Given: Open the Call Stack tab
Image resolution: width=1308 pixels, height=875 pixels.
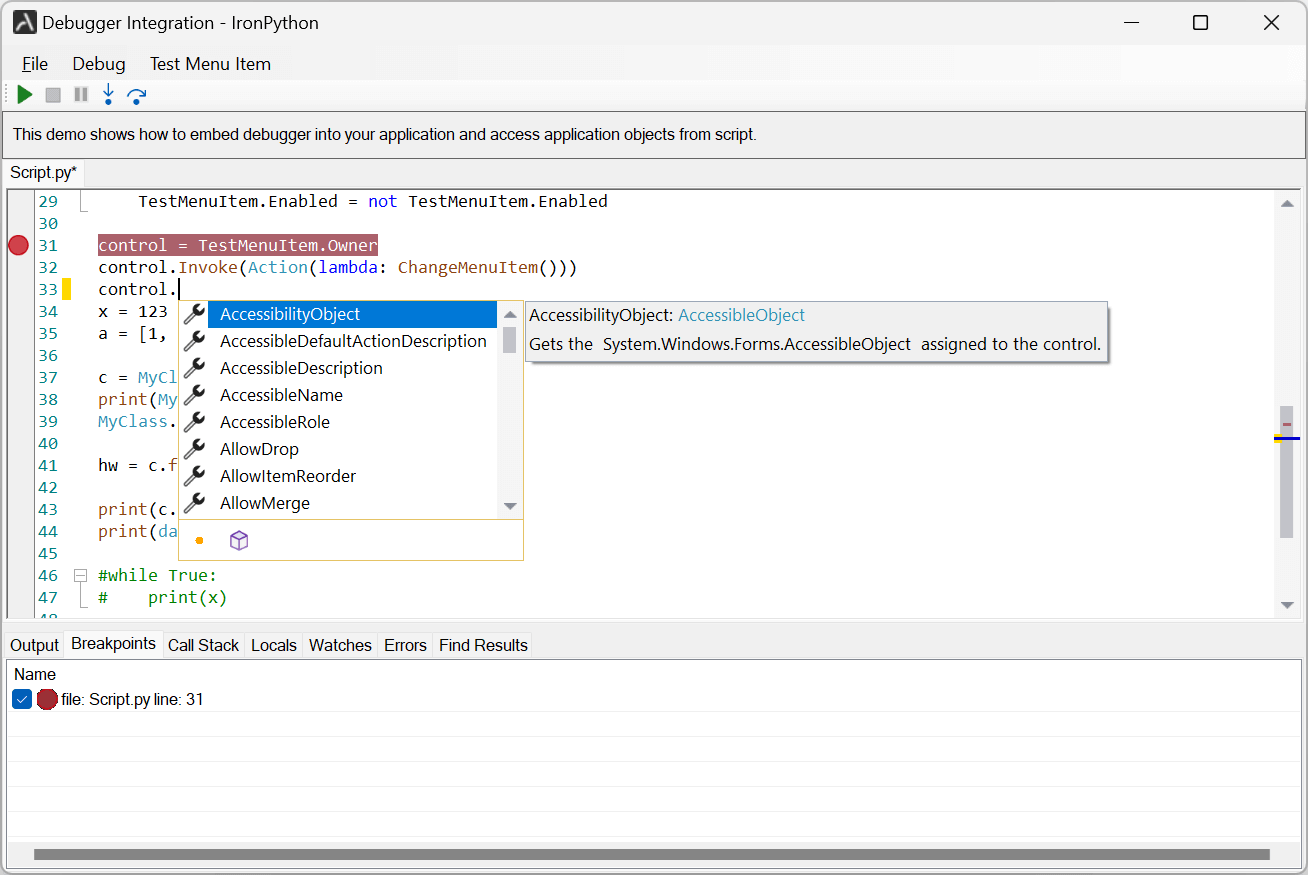Looking at the screenshot, I should pos(203,645).
